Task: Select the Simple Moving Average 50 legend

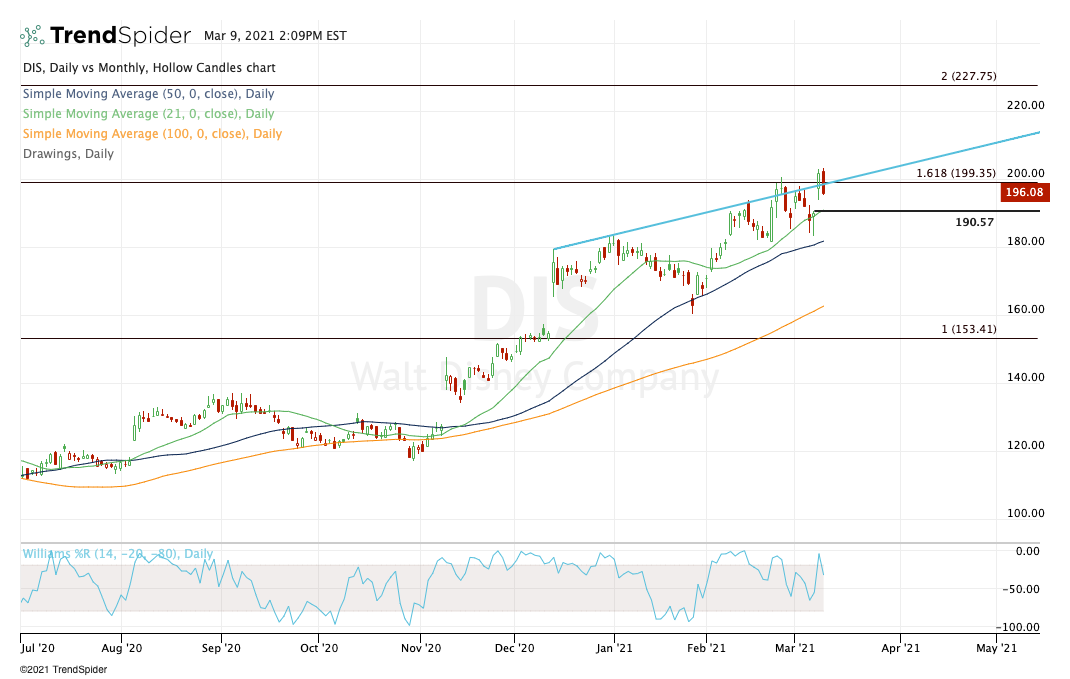Action: [147, 94]
